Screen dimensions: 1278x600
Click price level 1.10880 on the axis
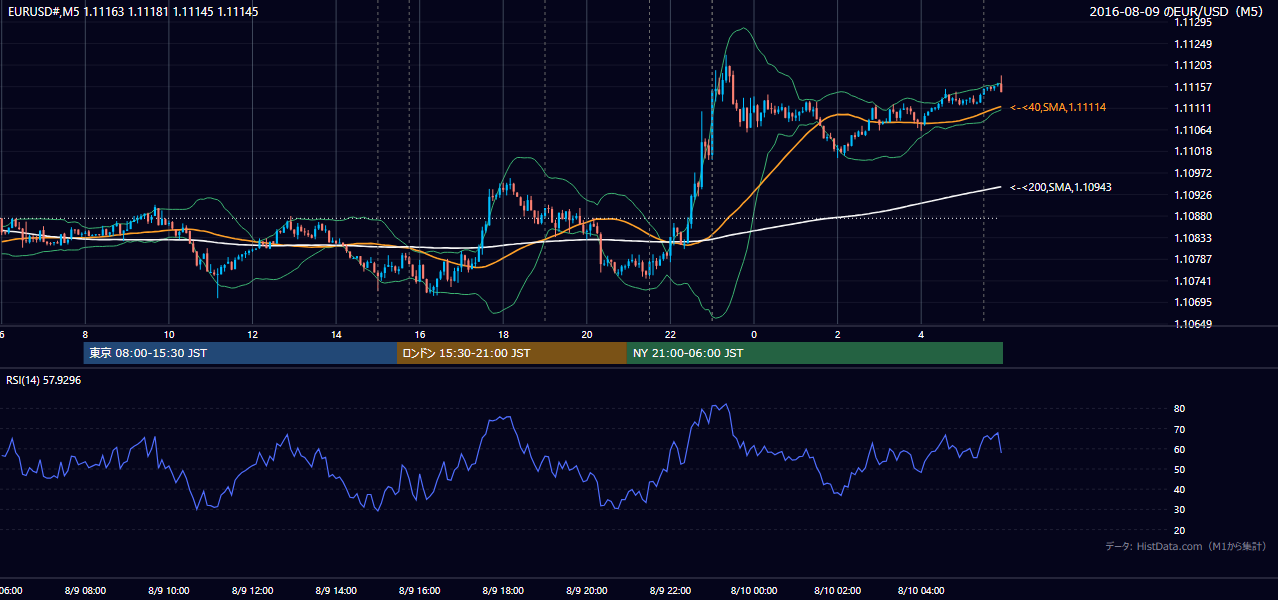tap(1194, 216)
